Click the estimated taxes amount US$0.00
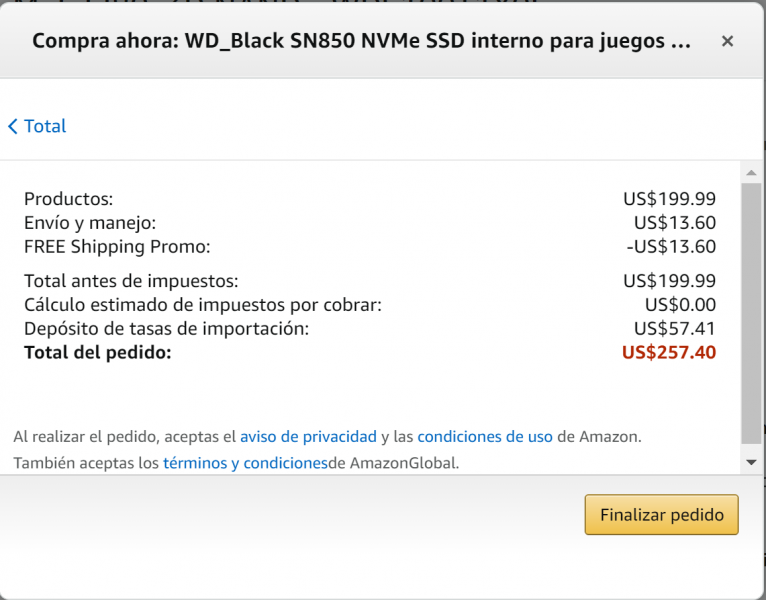This screenshot has width=766, height=600. (680, 305)
